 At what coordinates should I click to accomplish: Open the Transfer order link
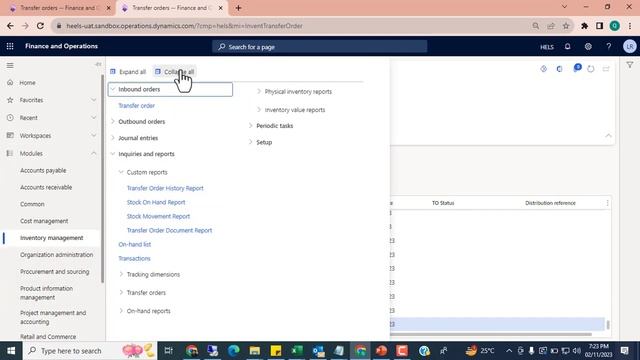[136, 106]
